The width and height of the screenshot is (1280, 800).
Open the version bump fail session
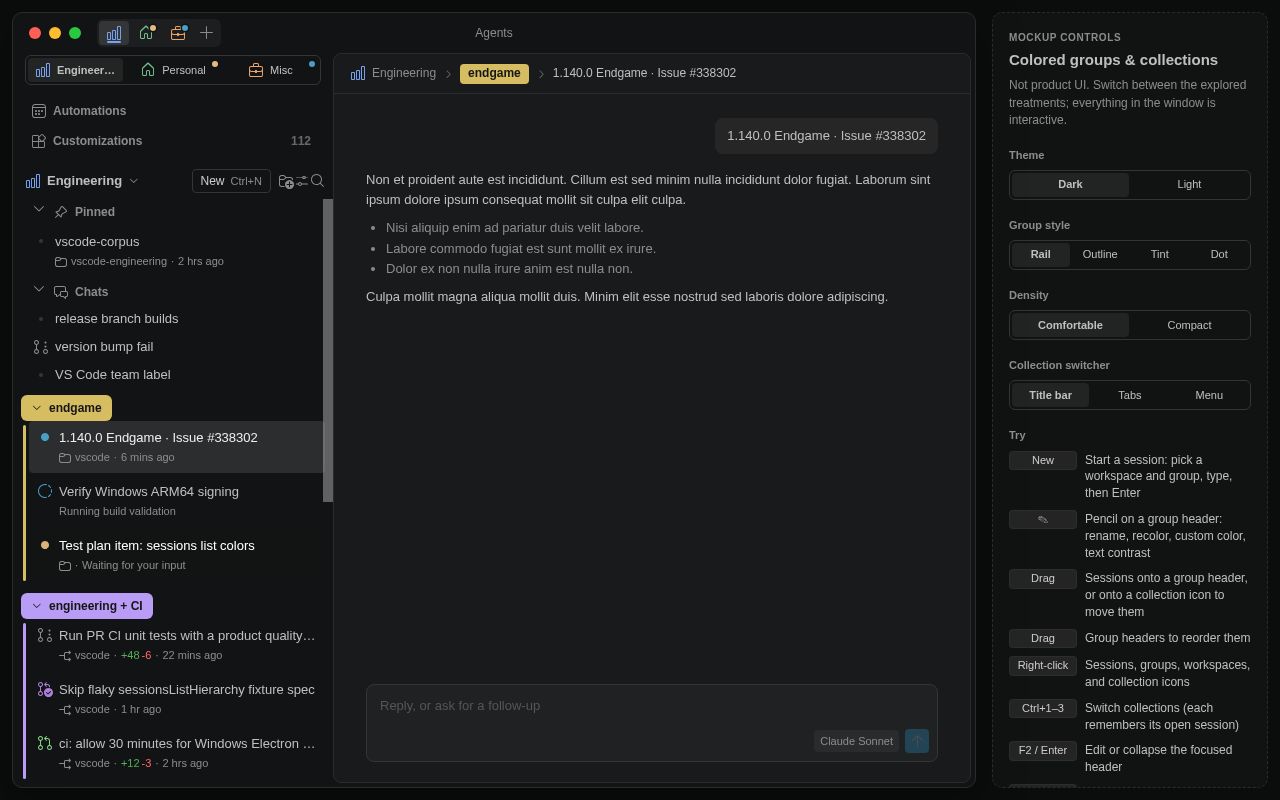coord(175,347)
